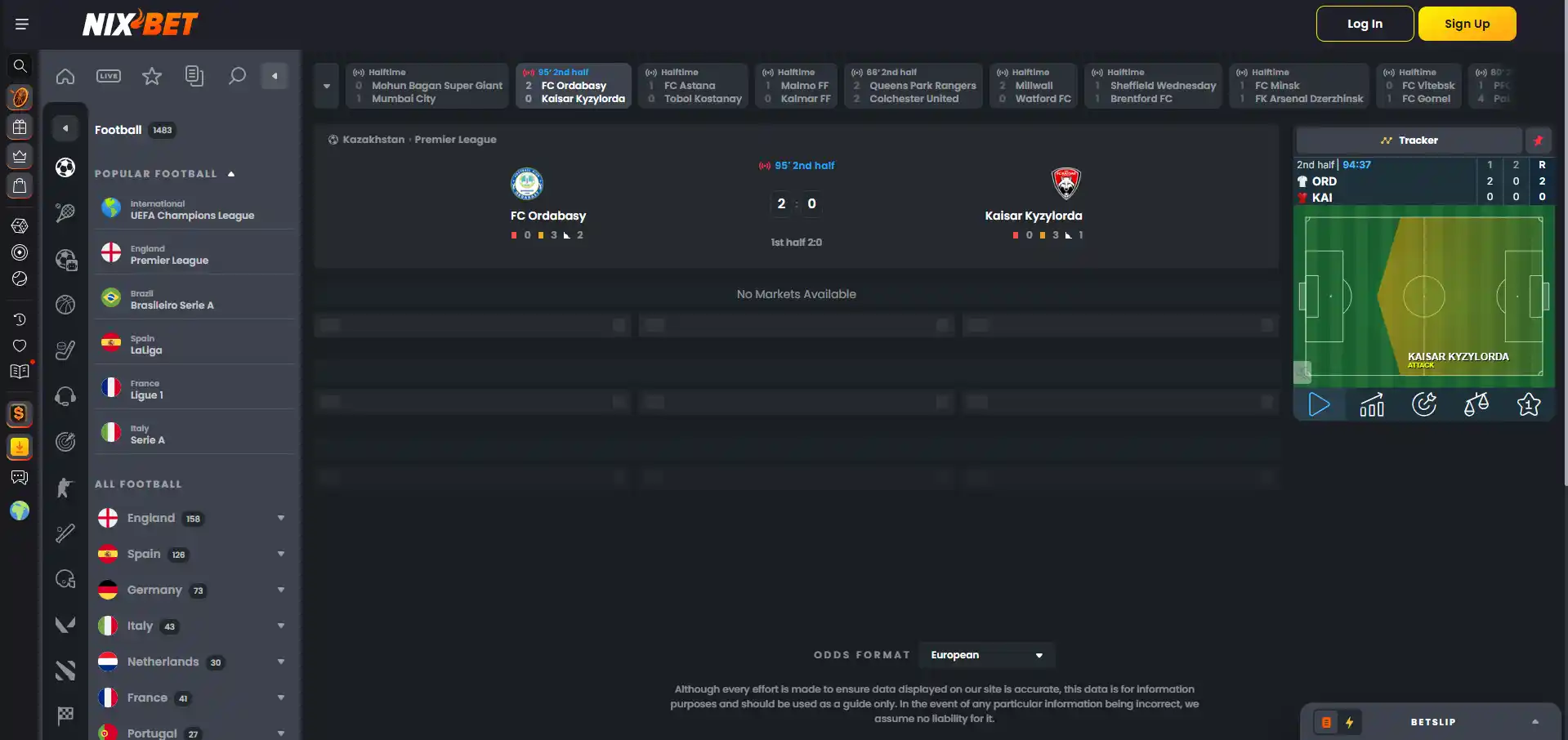1568x740 pixels.
Task: Expand the Italy football leagues
Action: pyautogui.click(x=281, y=626)
